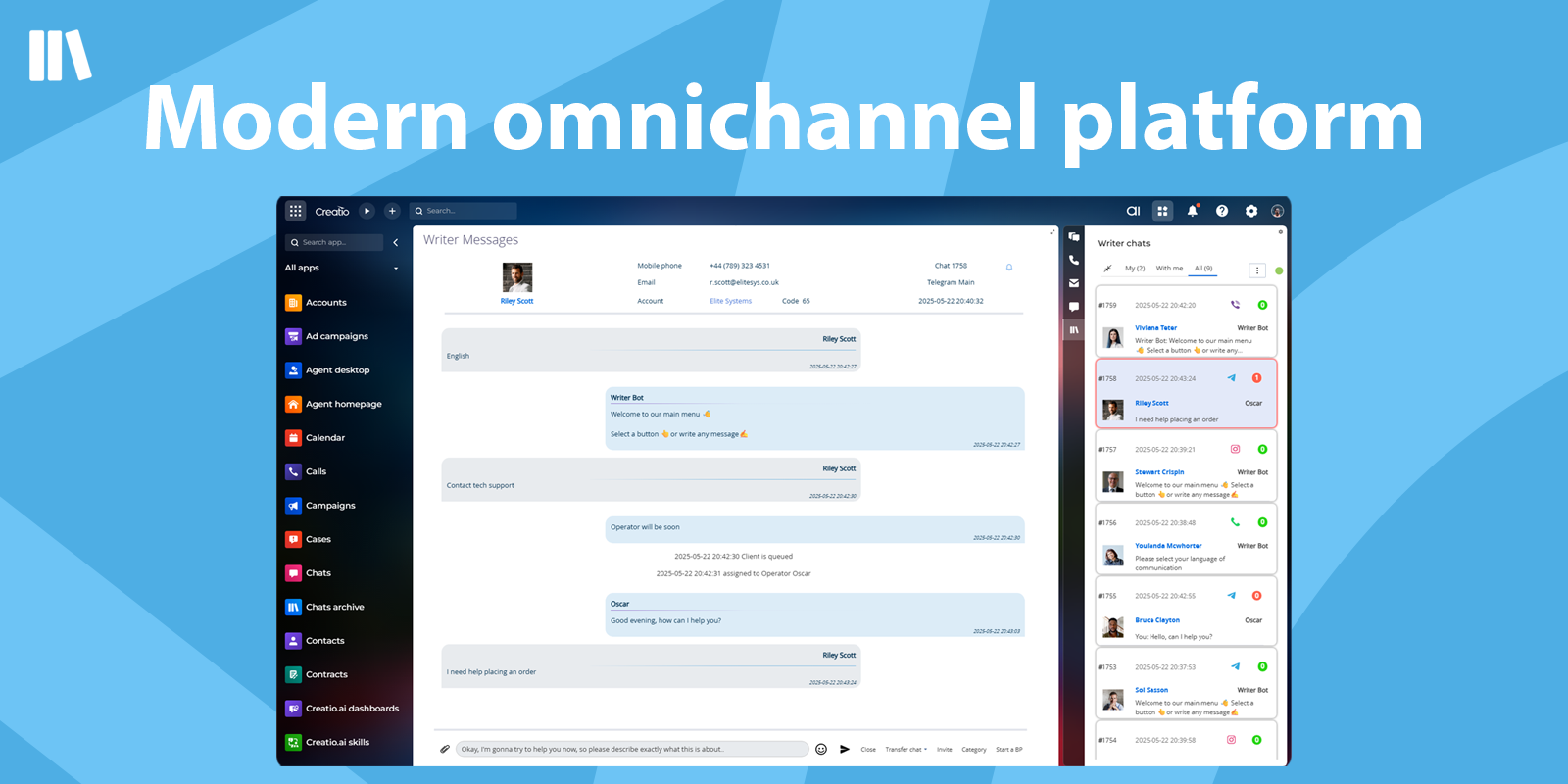
Task: Open Sol Sasson chat #1753
Action: click(1186, 683)
